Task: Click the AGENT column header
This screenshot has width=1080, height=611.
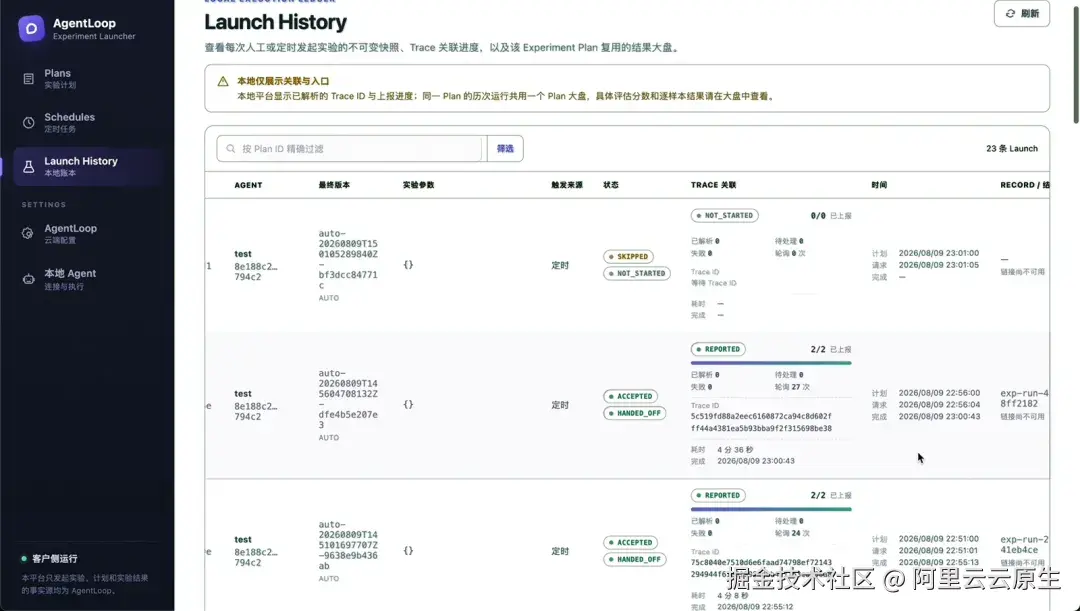Action: (248, 185)
